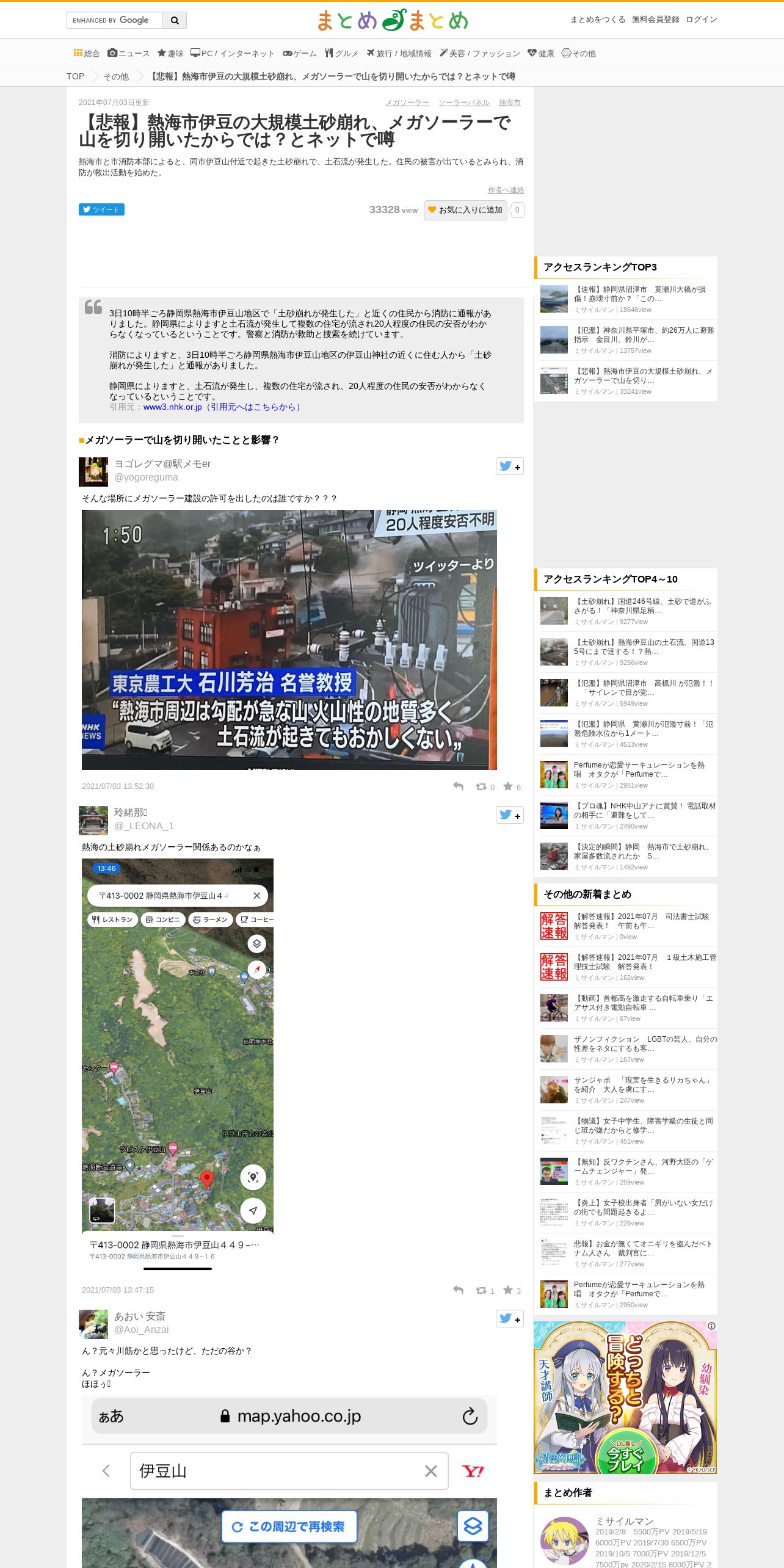The height and width of the screenshot is (1568, 784).
Task: Open ザノンフィクション LGBTの芸人 article
Action: click(645, 1044)
